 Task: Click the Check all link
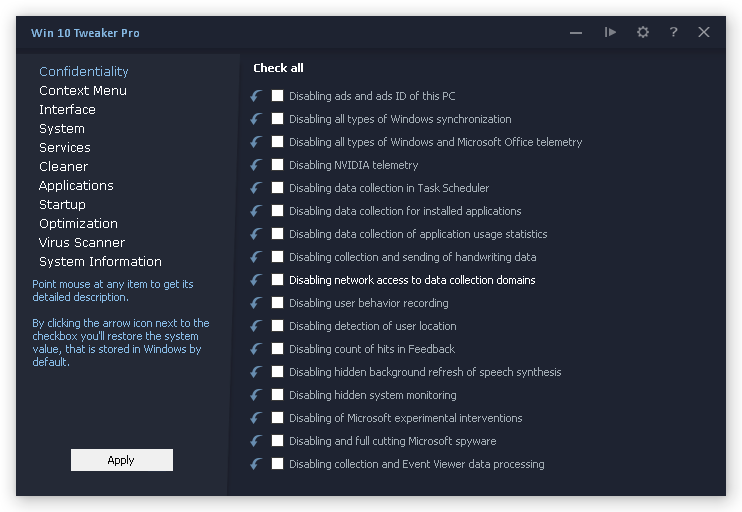(278, 68)
